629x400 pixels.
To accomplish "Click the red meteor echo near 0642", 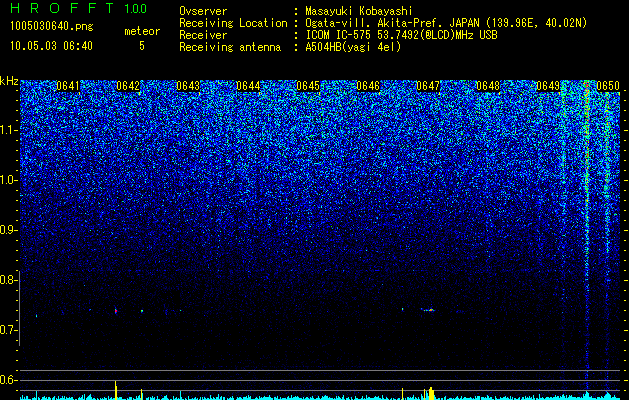I will tap(116, 311).
